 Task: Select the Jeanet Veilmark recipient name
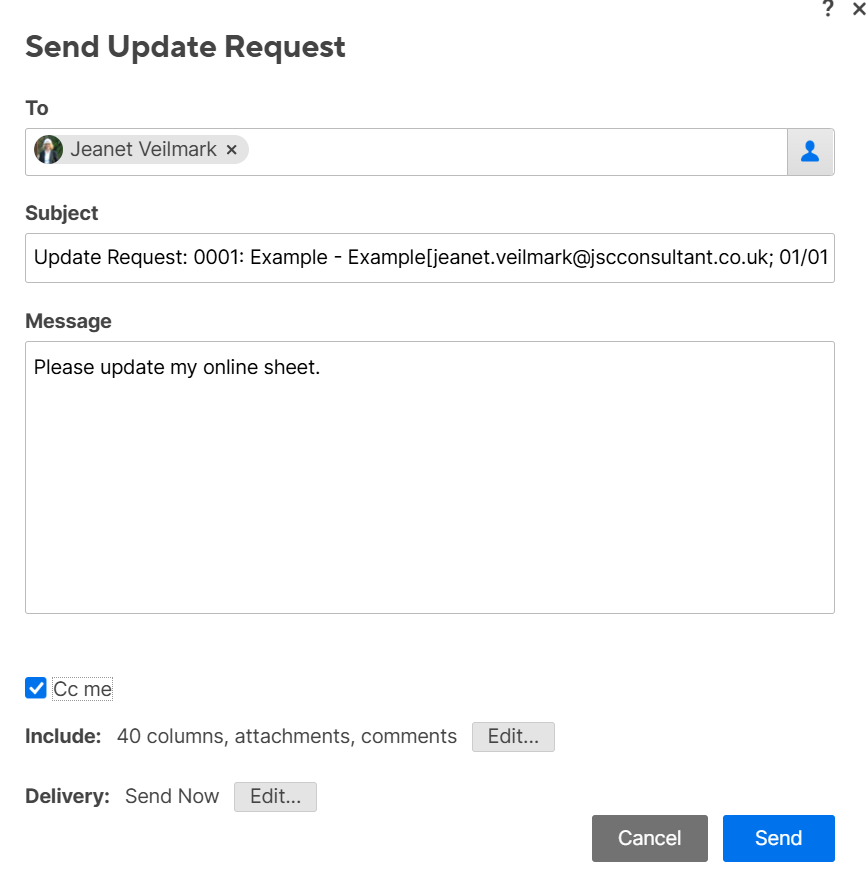click(143, 150)
